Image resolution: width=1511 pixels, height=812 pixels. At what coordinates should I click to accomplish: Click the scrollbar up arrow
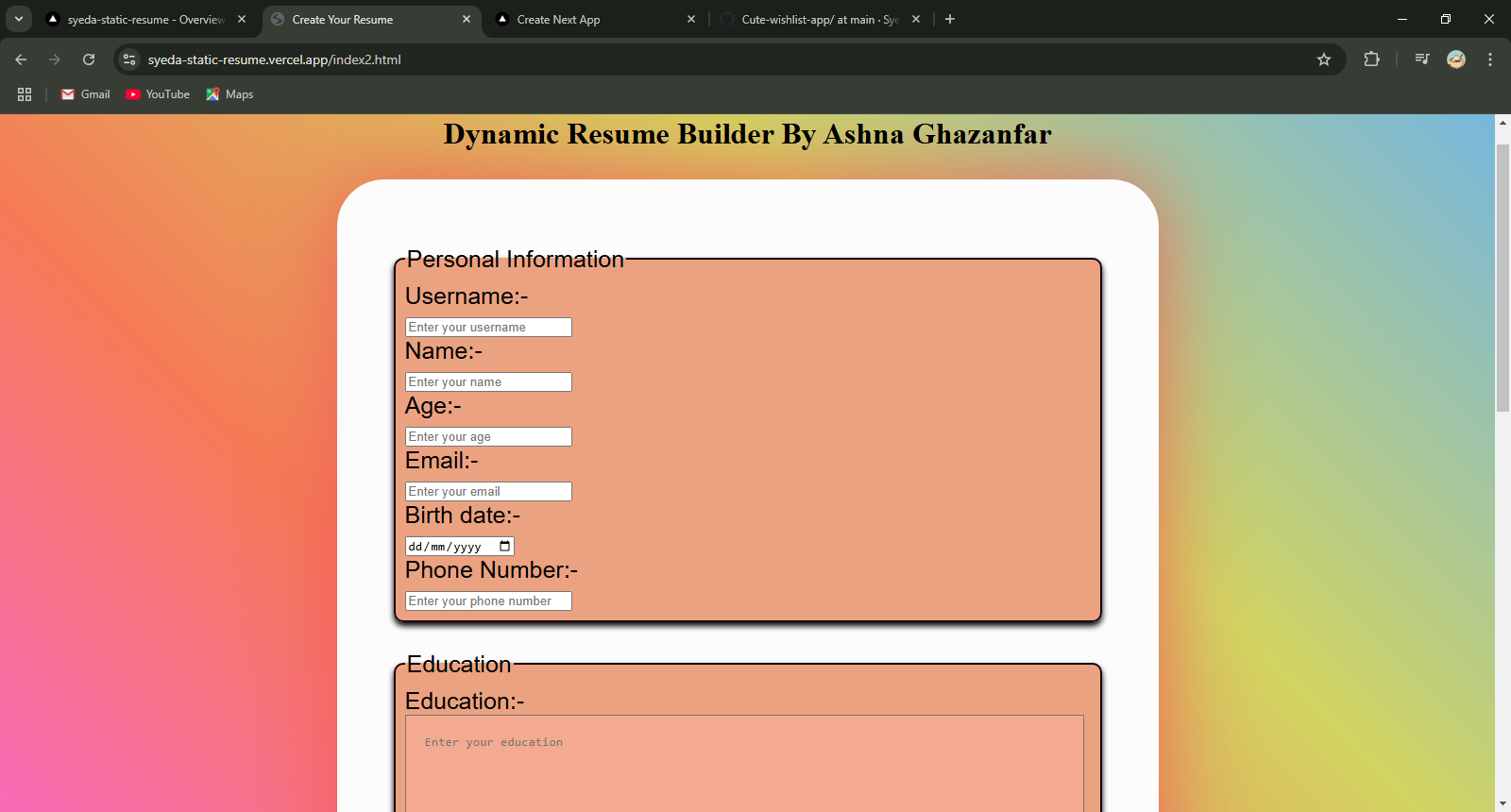point(1503,123)
